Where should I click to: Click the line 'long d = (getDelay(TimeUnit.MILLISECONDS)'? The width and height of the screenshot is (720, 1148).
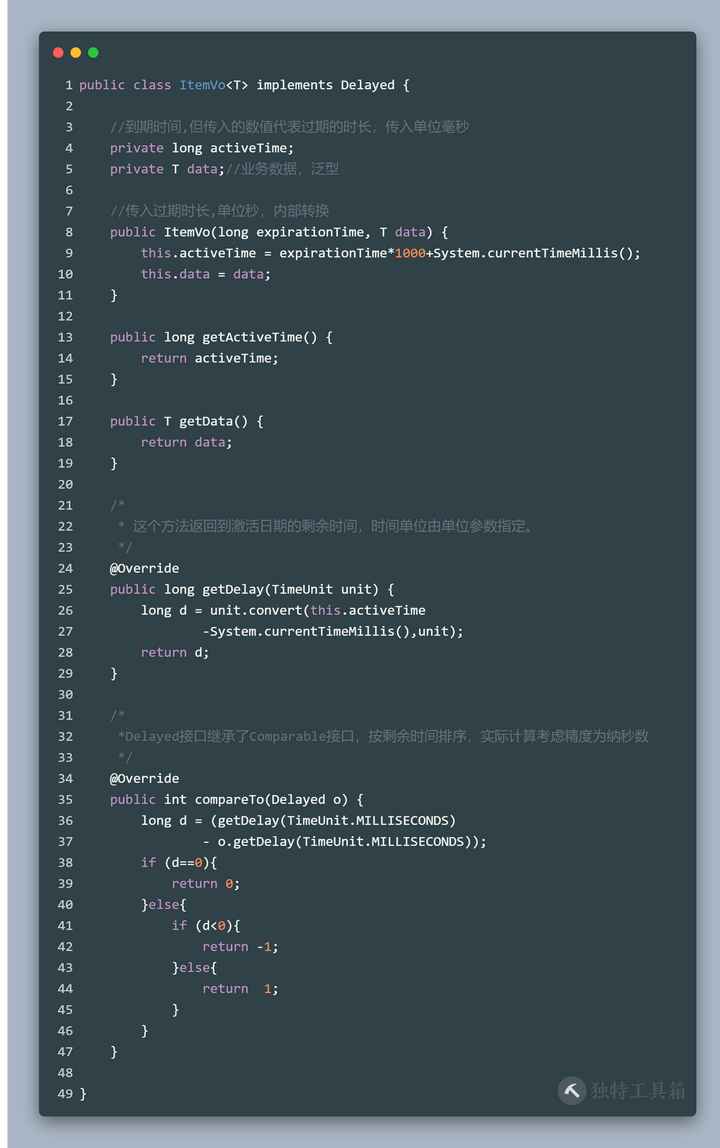(298, 821)
